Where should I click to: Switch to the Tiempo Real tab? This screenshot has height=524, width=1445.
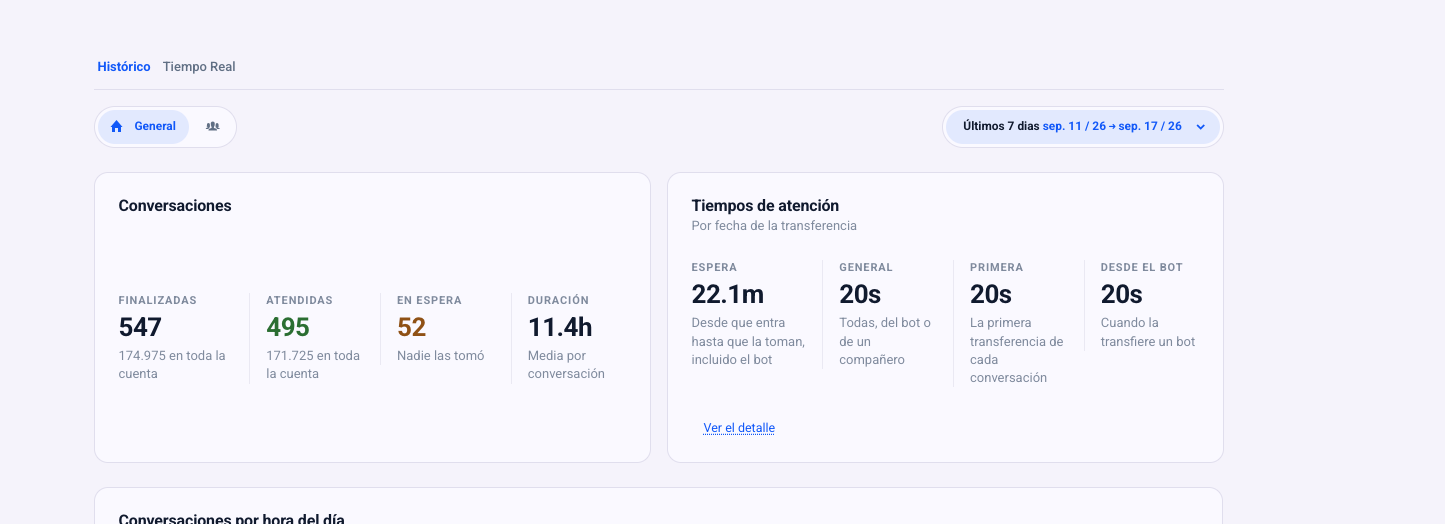199,67
